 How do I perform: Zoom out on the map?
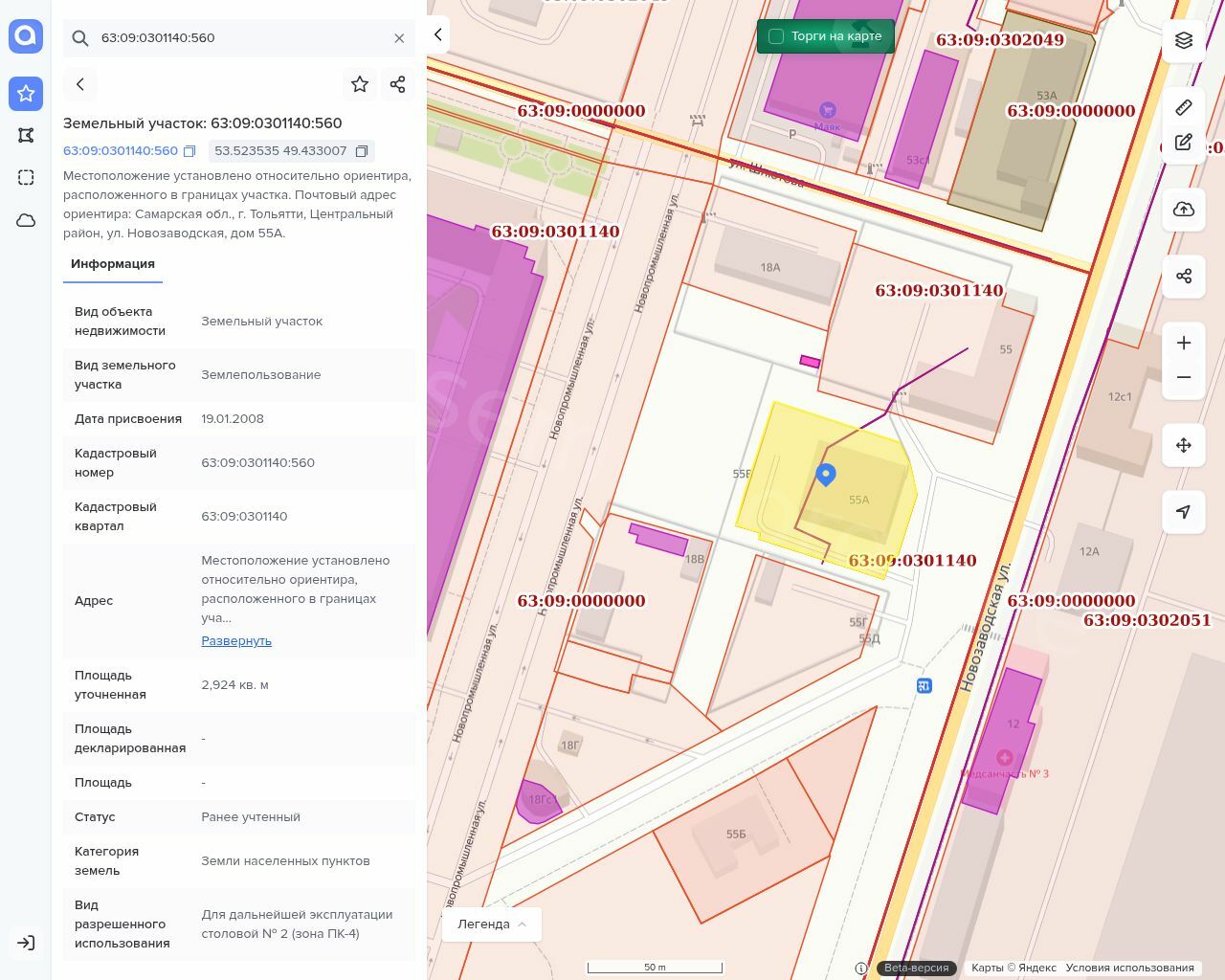pyautogui.click(x=1184, y=377)
